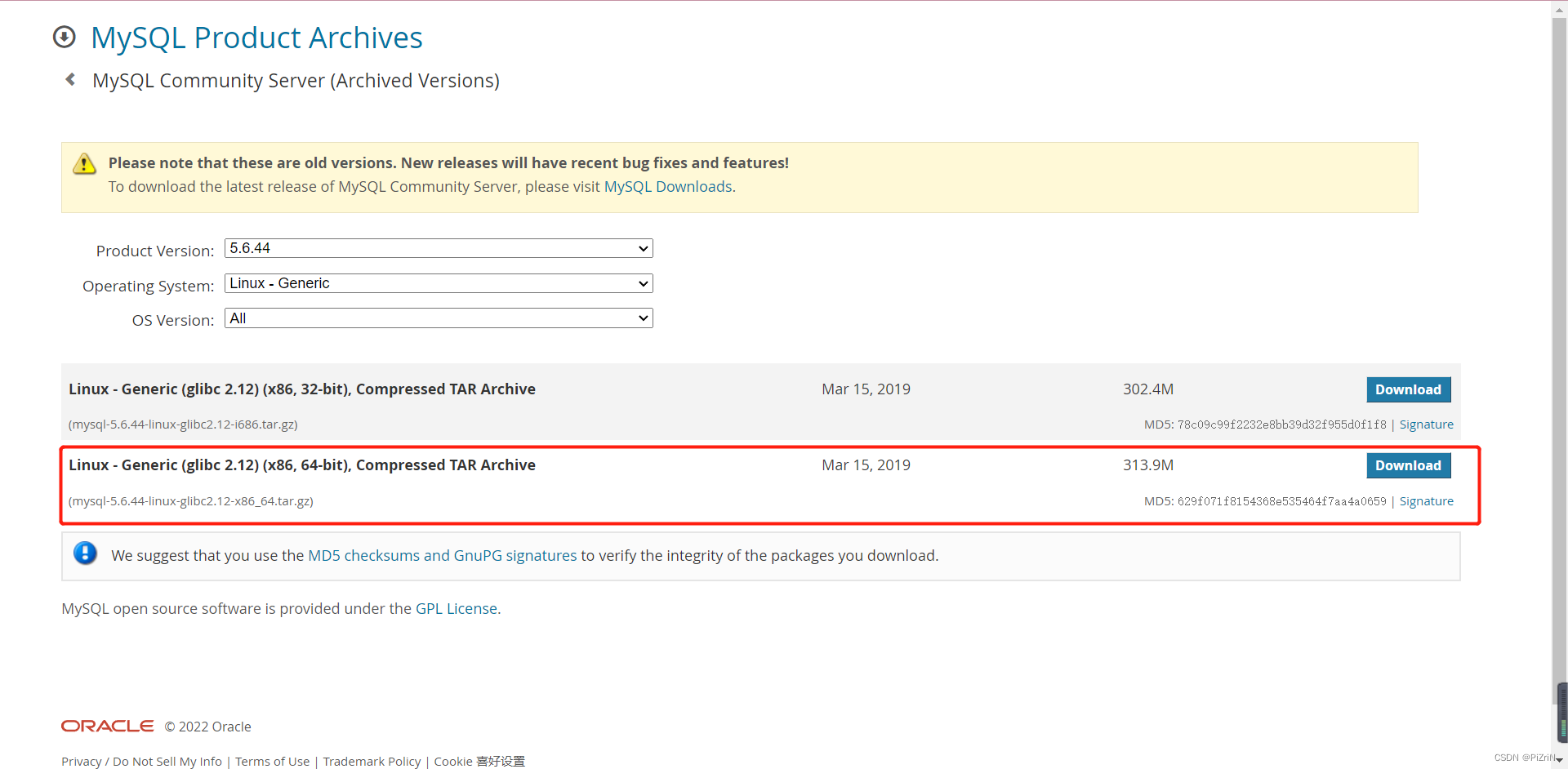
Task: Click the scrollbar down arrow
Action: [x=1559, y=760]
